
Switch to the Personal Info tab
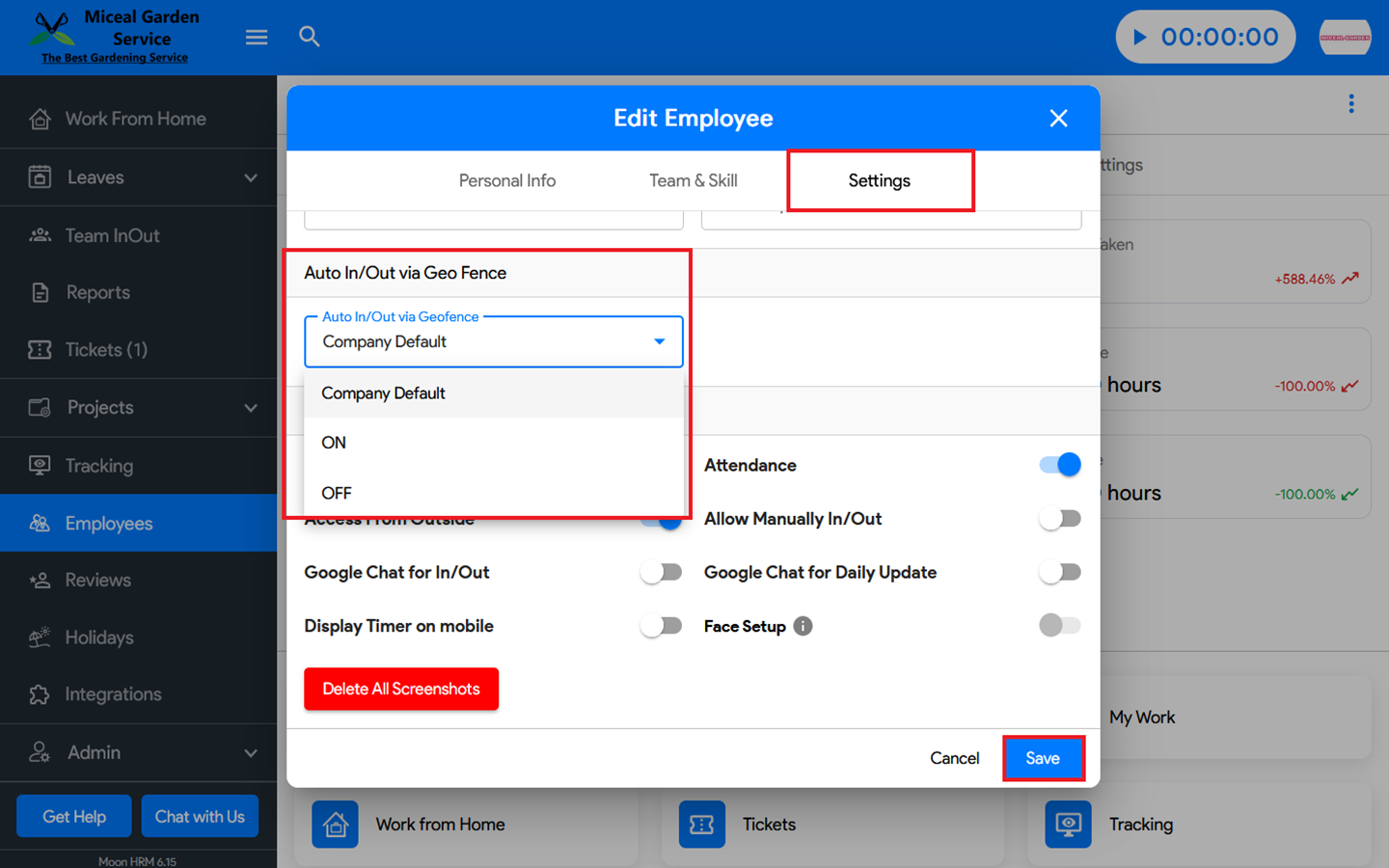[x=506, y=180]
